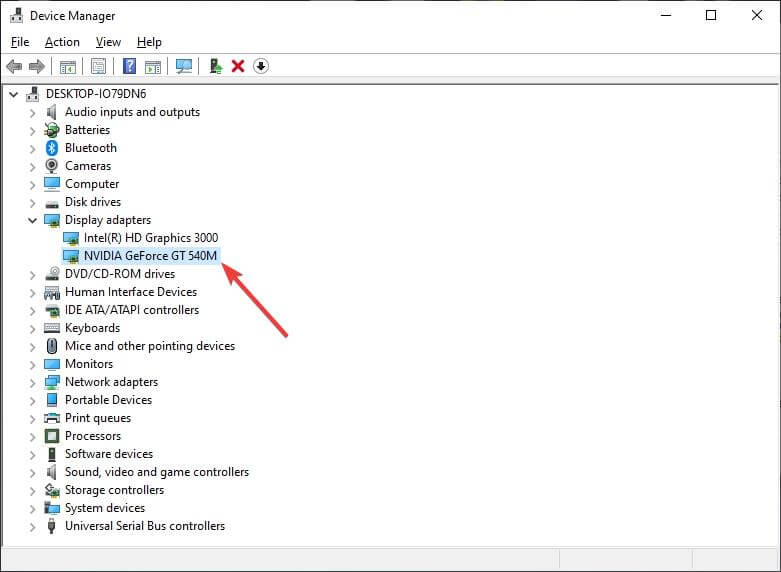Screen dimensions: 781x572
Task: Click the Forward arrow toolbar icon
Action: click(x=37, y=66)
